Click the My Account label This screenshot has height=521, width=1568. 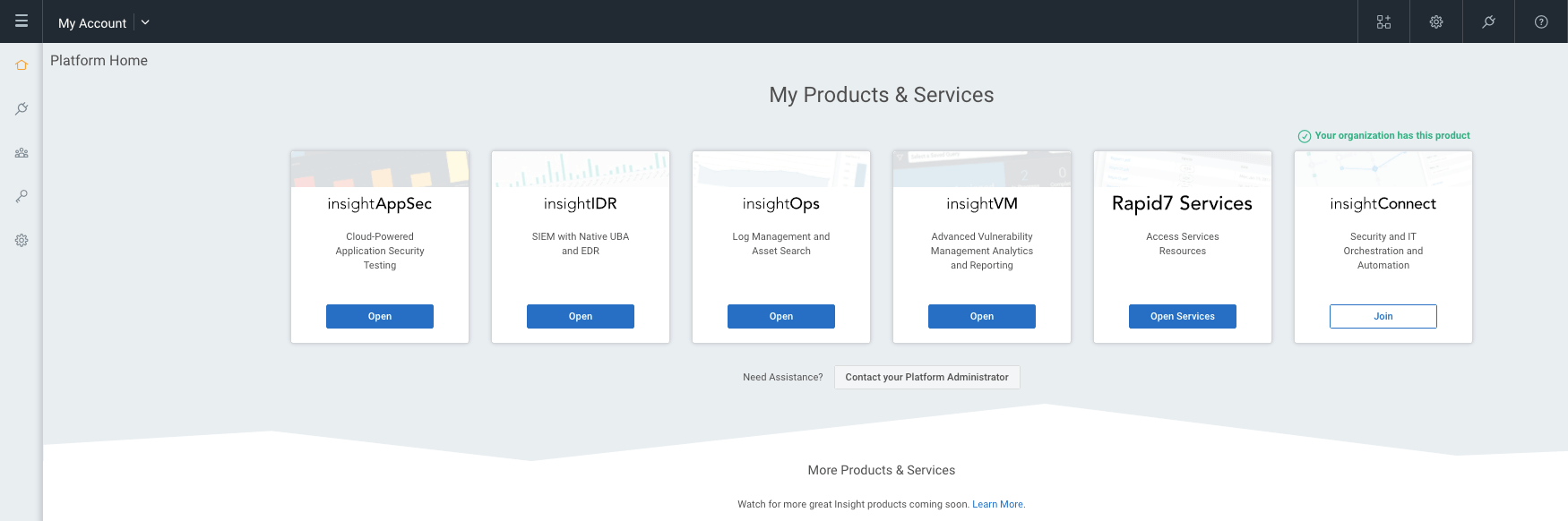(92, 23)
